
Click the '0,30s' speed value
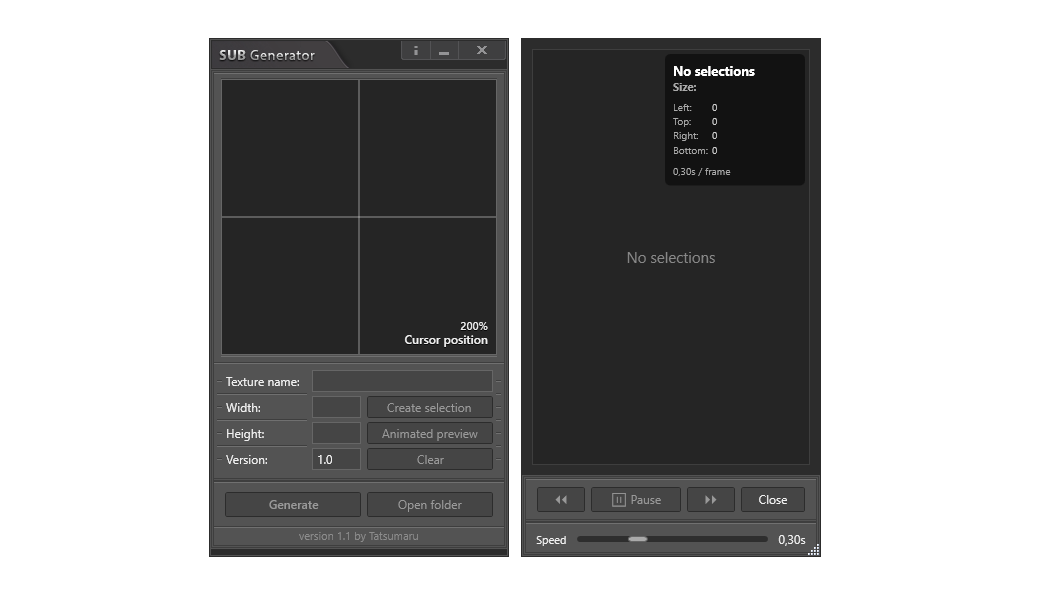click(792, 540)
